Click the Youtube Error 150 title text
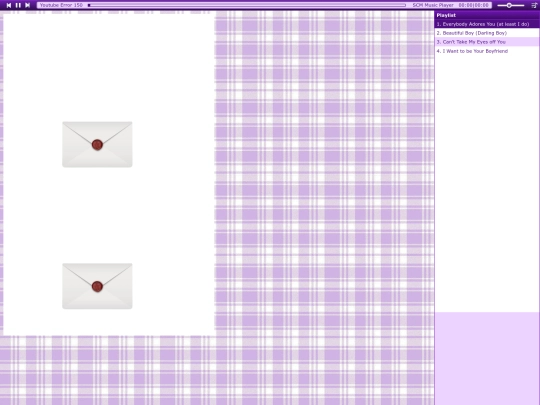This screenshot has width=540, height=405. point(61,5)
